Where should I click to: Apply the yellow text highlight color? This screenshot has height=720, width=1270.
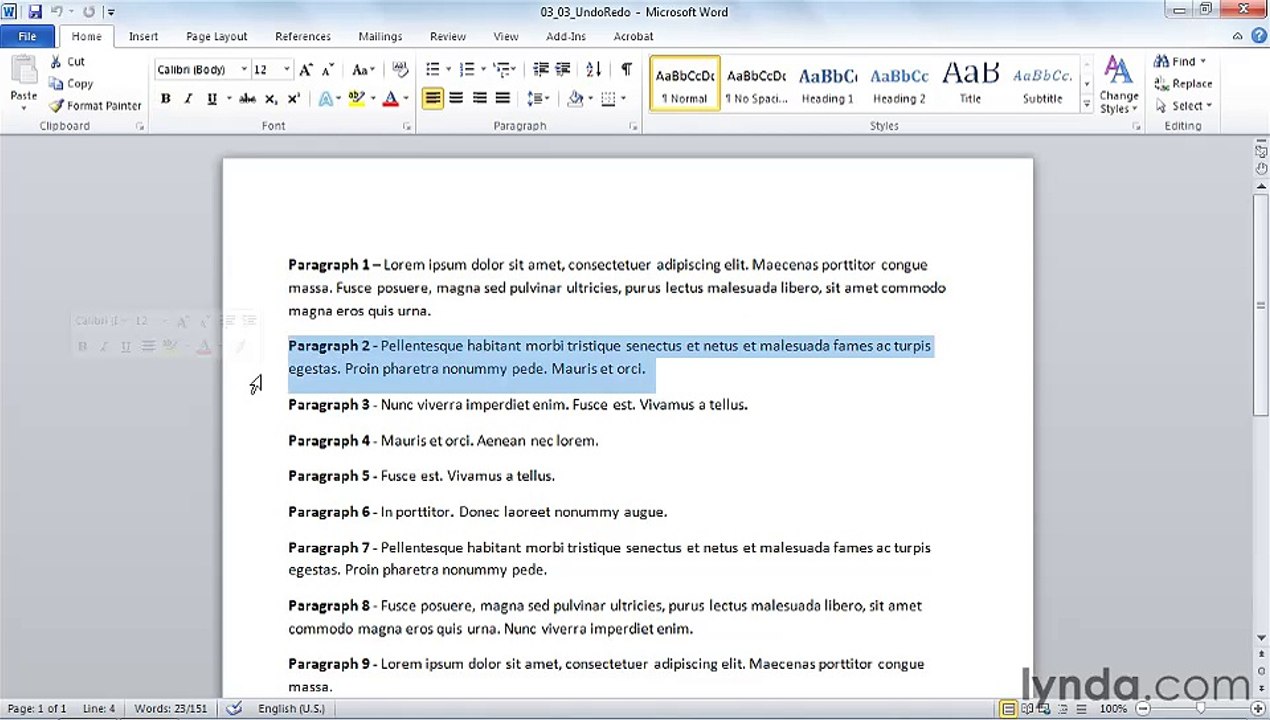point(356,99)
